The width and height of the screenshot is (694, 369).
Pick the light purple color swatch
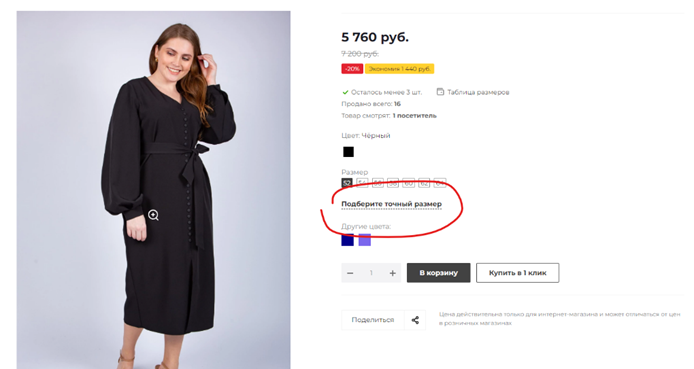coord(365,240)
